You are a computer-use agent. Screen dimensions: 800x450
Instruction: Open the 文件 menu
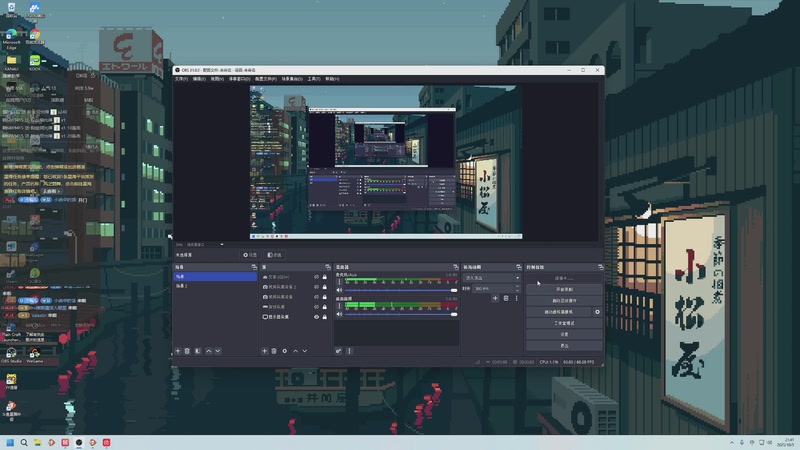pyautogui.click(x=181, y=79)
